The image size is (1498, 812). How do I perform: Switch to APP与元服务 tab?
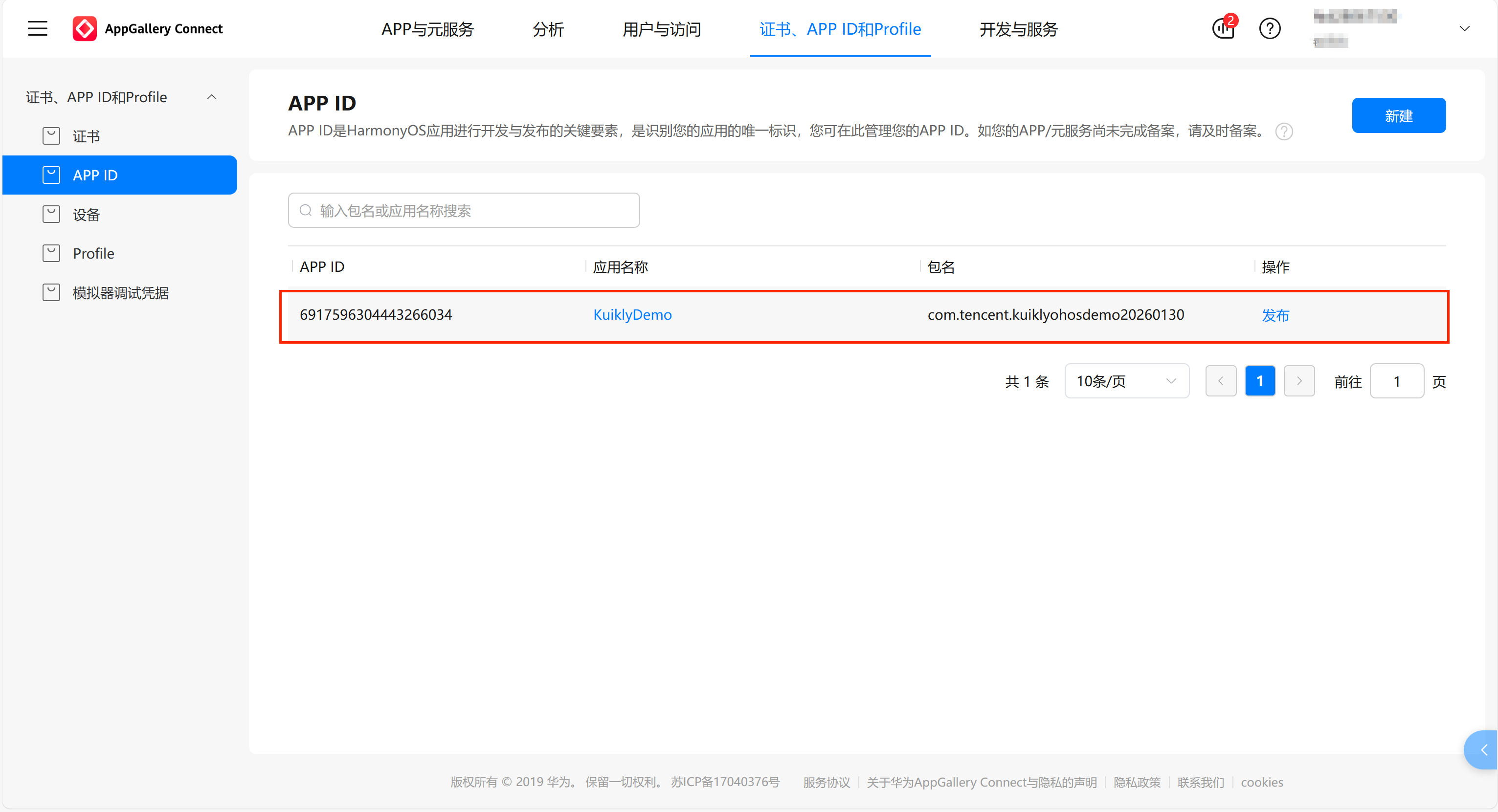(x=427, y=29)
